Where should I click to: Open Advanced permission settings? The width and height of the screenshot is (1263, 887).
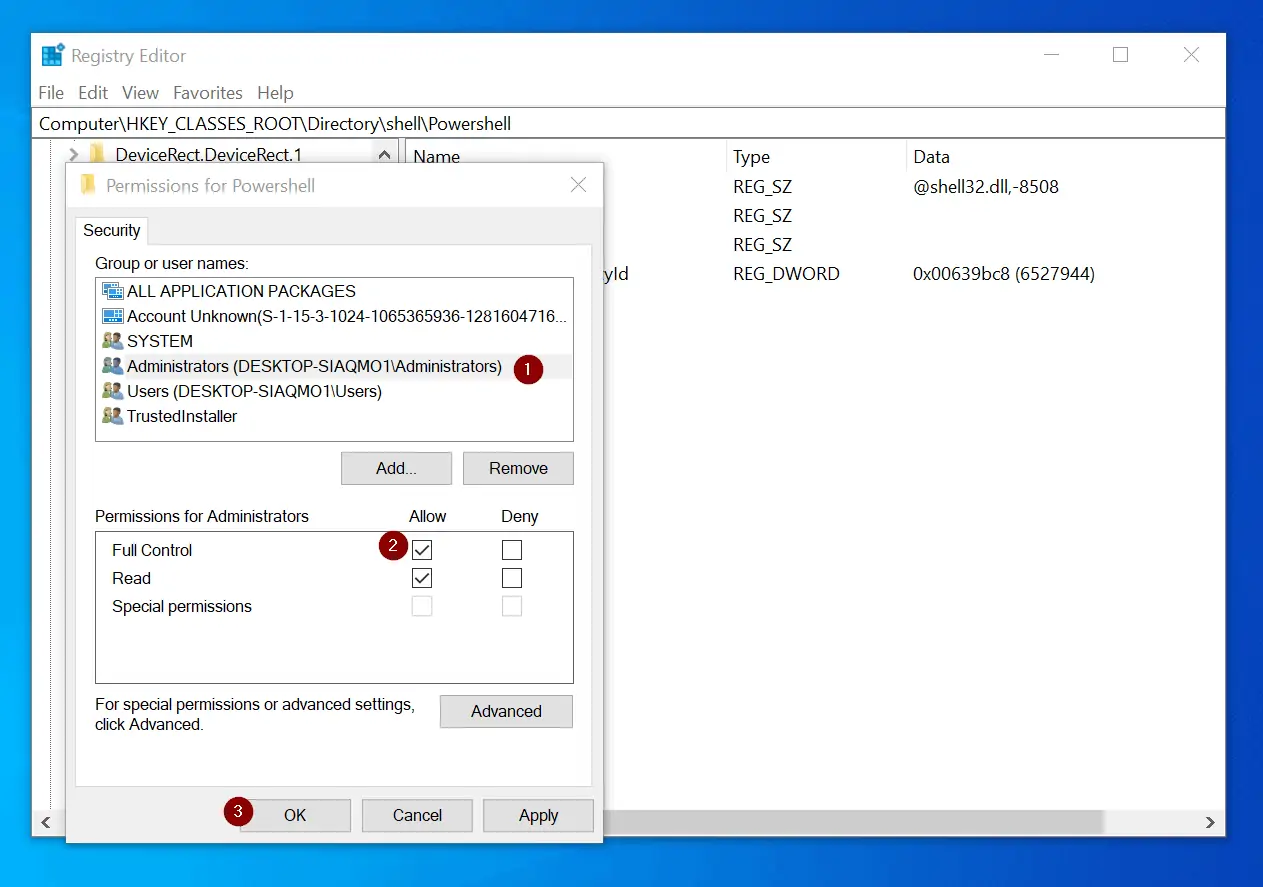coord(506,711)
